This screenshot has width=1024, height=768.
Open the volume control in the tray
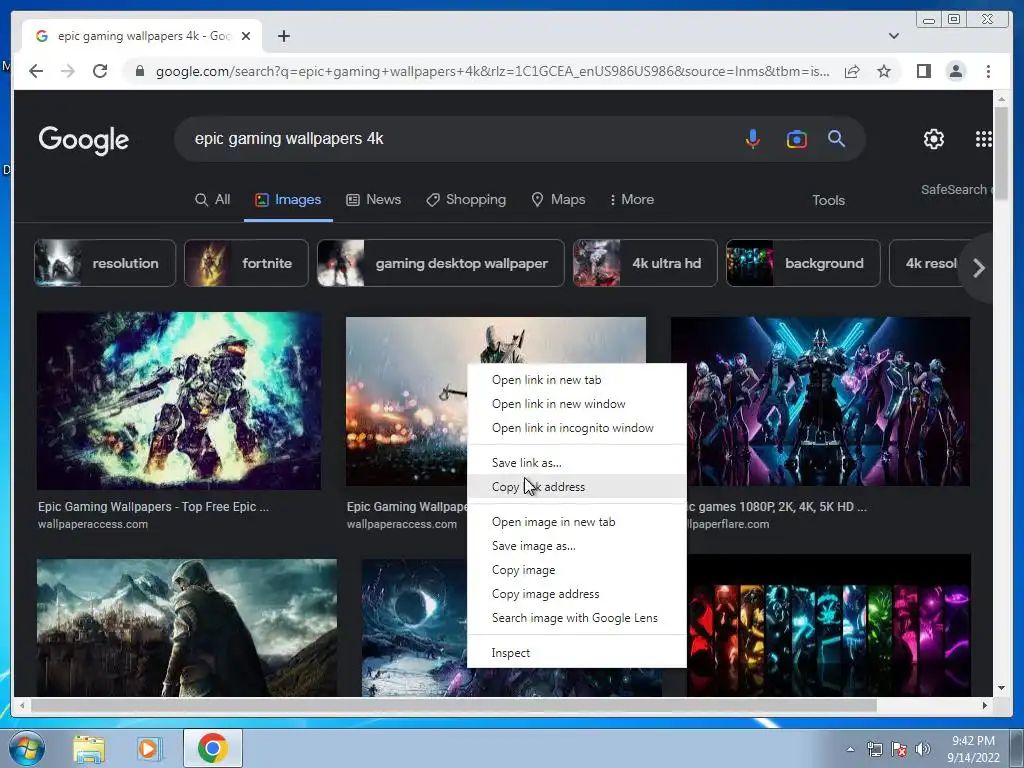[922, 749]
